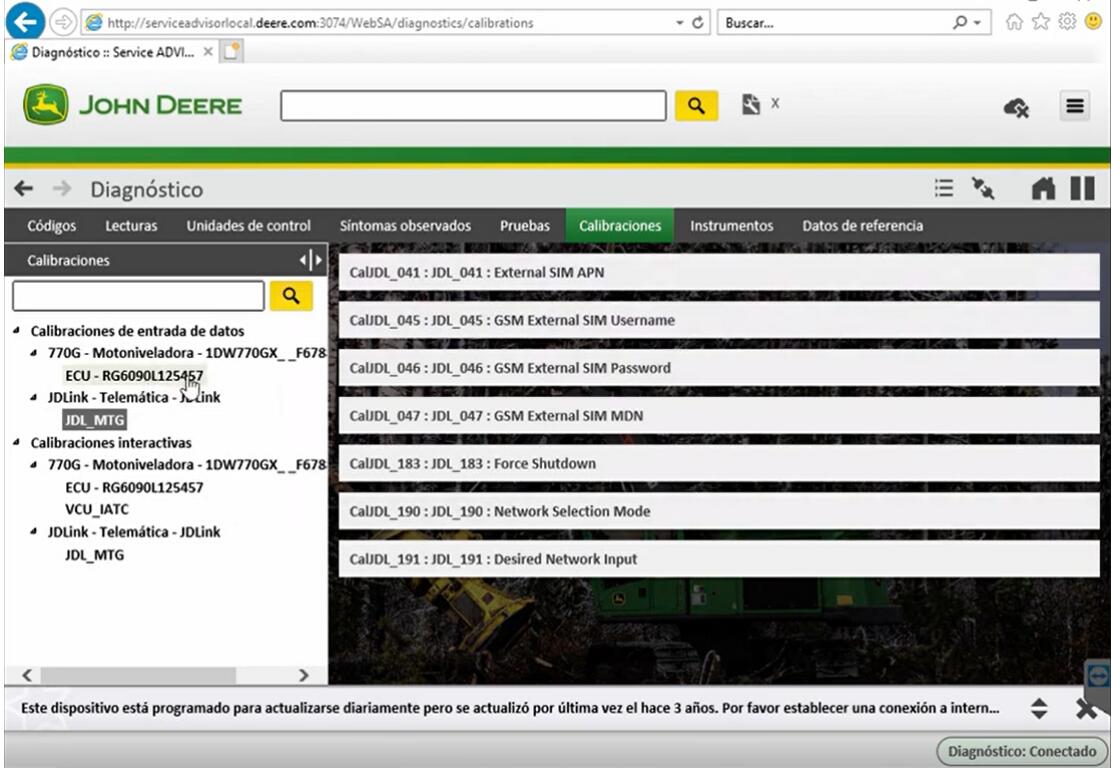The width and height of the screenshot is (1112, 768).
Task: Select the Calibraciones tab
Action: pos(620,226)
